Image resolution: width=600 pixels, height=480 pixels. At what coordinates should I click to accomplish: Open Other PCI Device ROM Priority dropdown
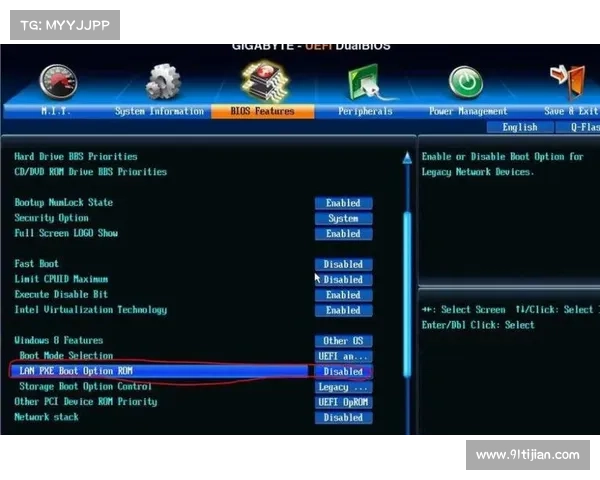pos(343,402)
